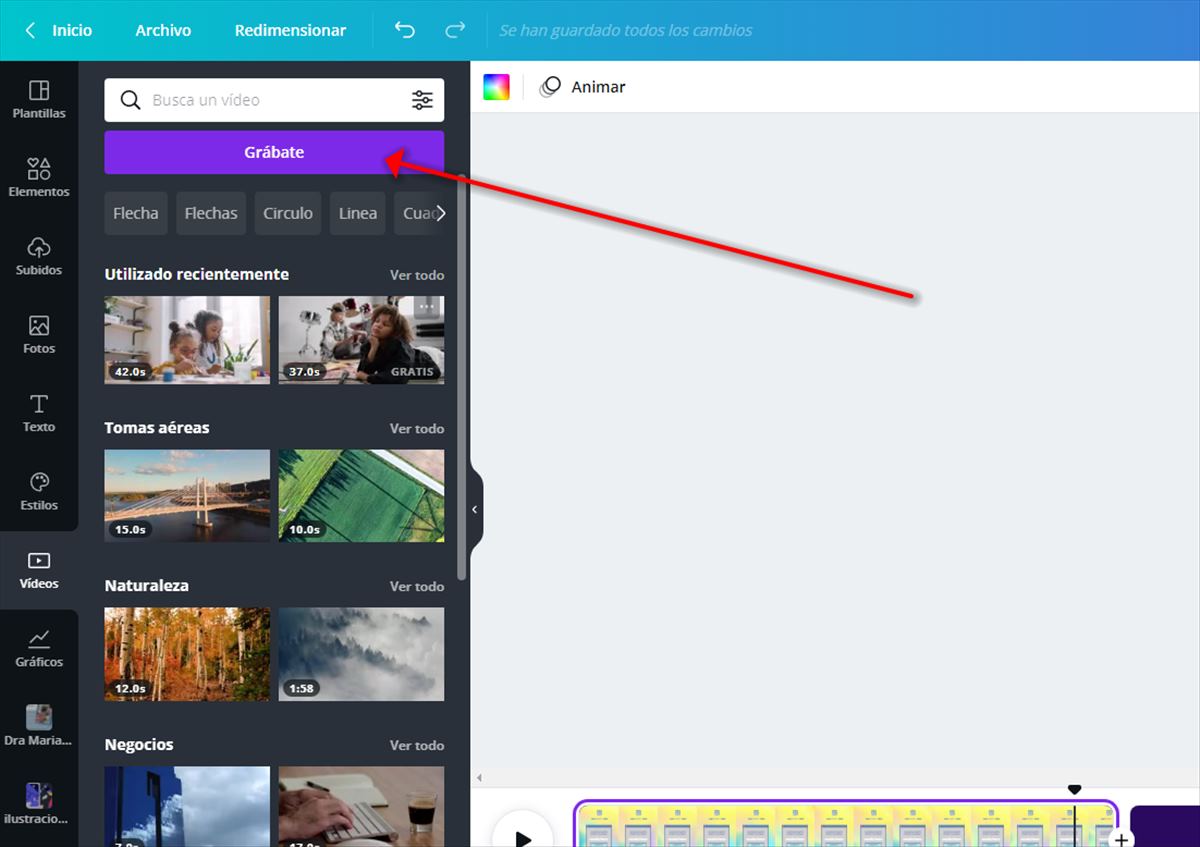Open the Elementos sidebar panel
Viewport: 1200px width, 847px height.
39,177
